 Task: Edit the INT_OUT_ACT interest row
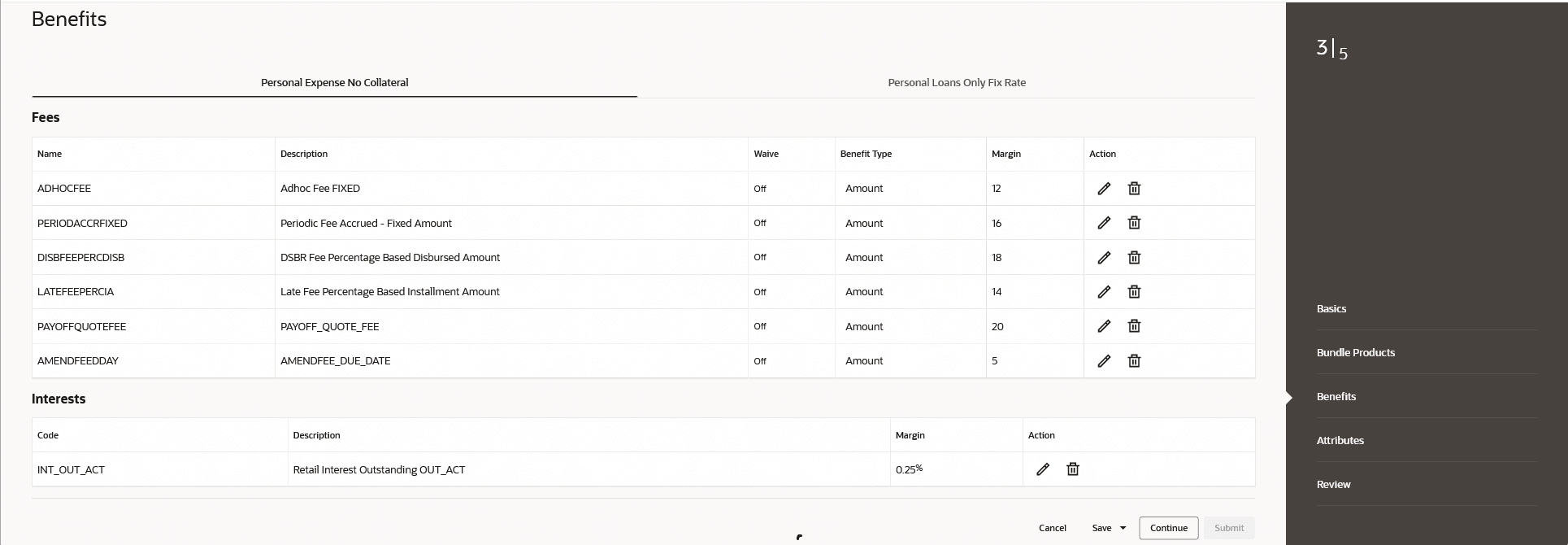[1043, 469]
